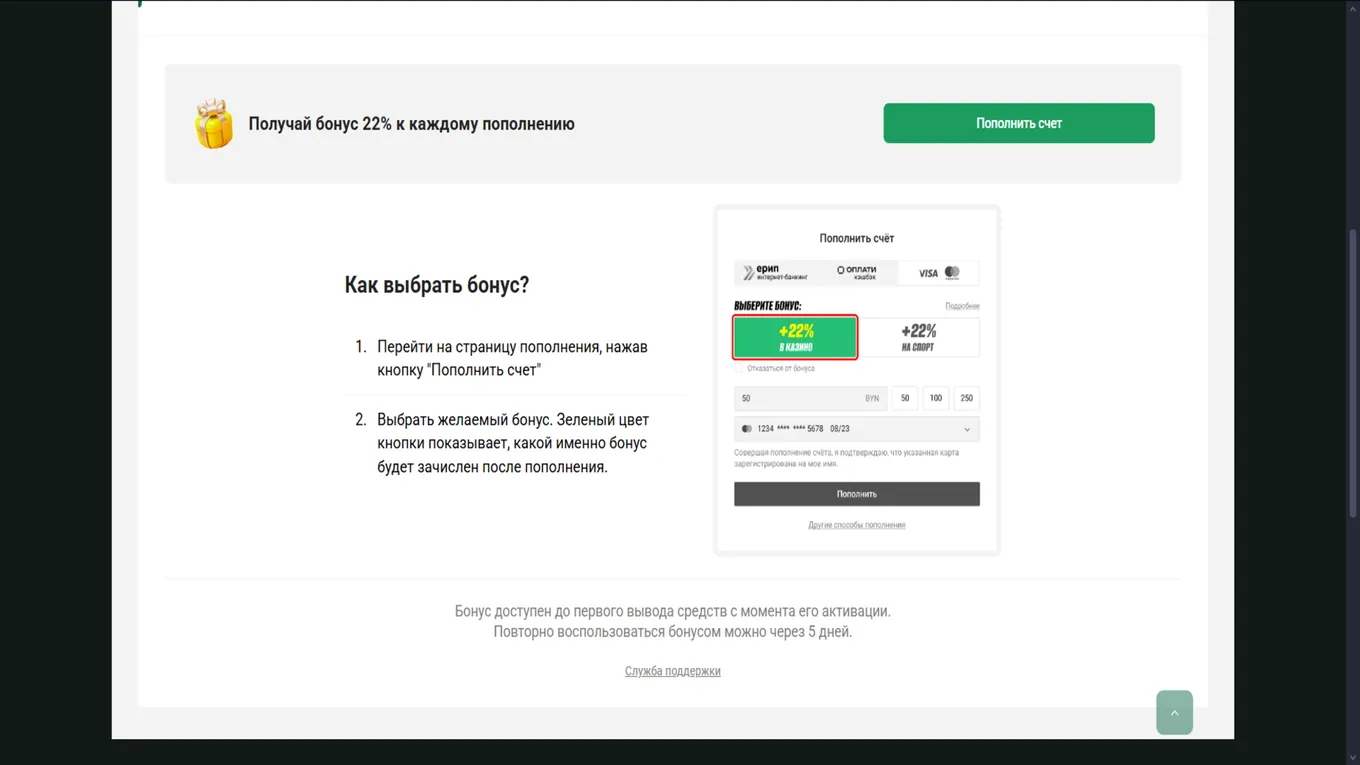This screenshot has width=1360, height=765.
Task: Select the Оплати кэшбэк payment tab
Action: point(856,272)
